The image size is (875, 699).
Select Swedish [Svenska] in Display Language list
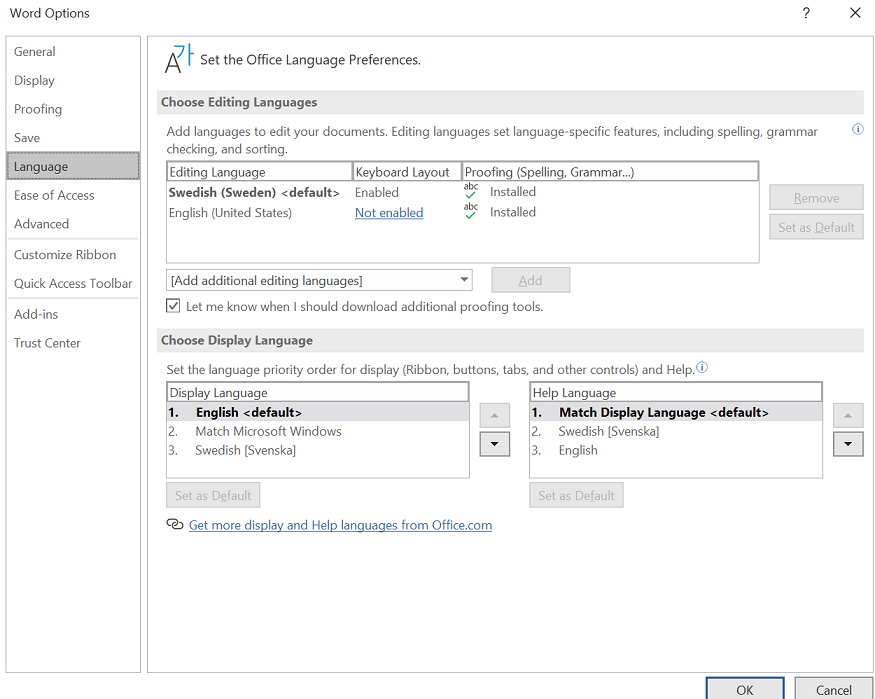click(318, 450)
